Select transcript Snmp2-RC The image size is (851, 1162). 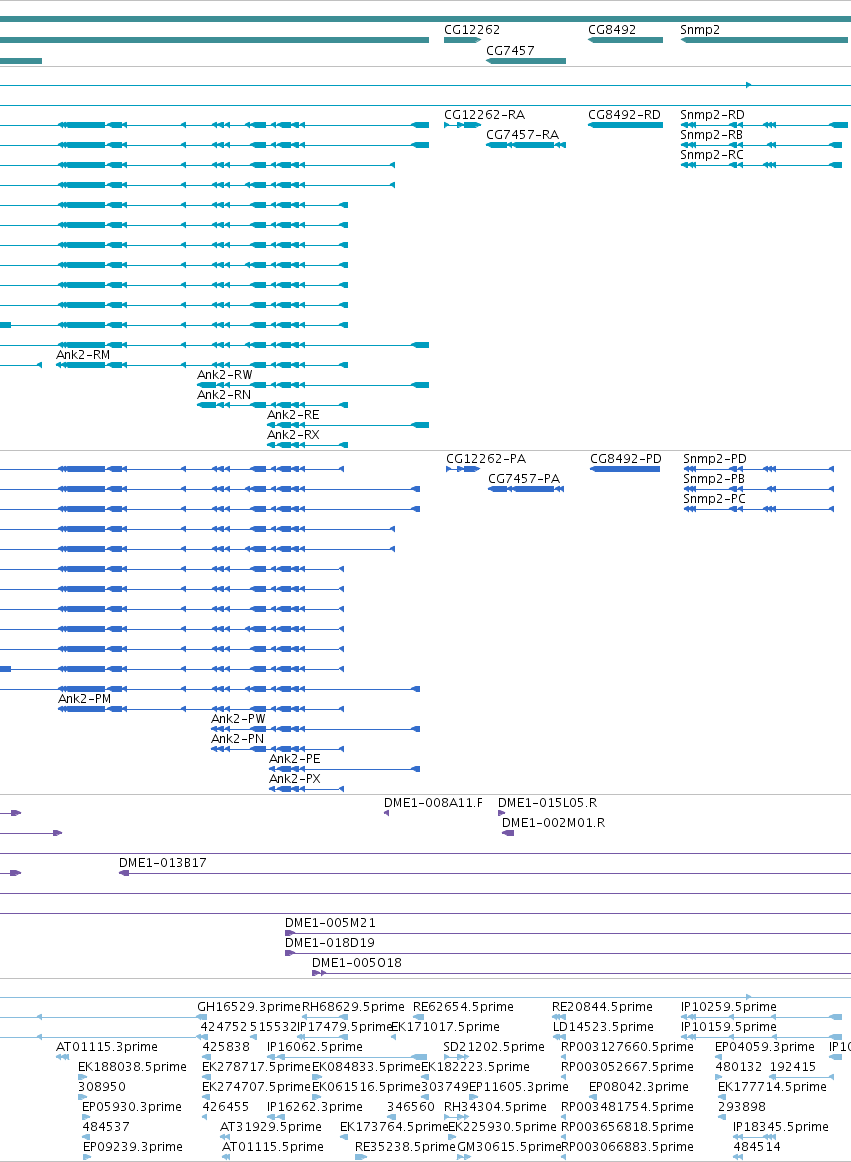(x=761, y=165)
